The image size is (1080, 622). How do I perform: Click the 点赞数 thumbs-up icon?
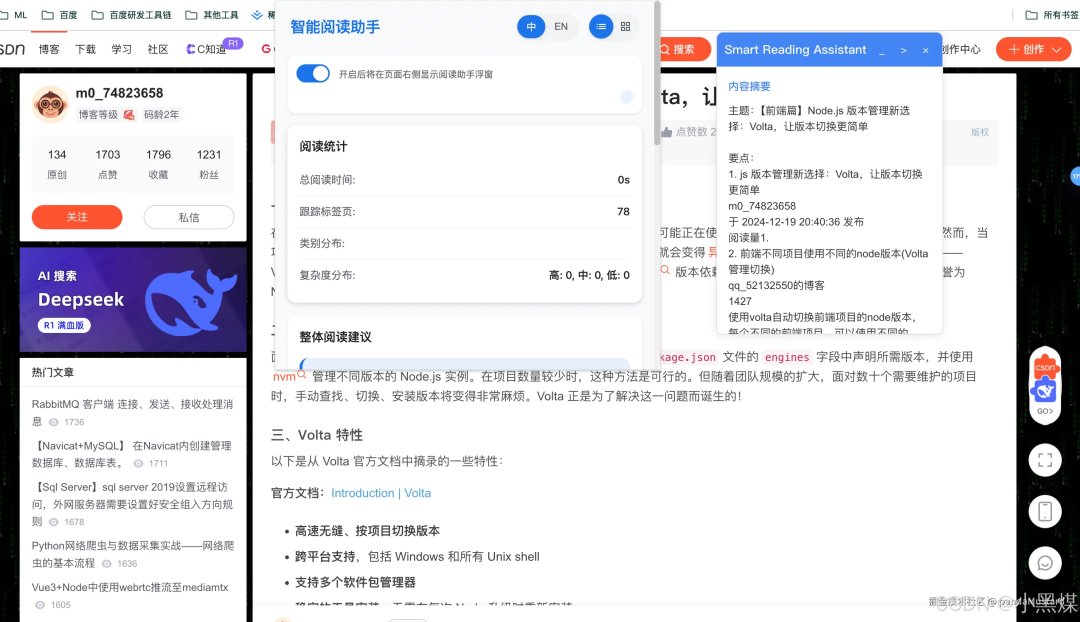667,132
